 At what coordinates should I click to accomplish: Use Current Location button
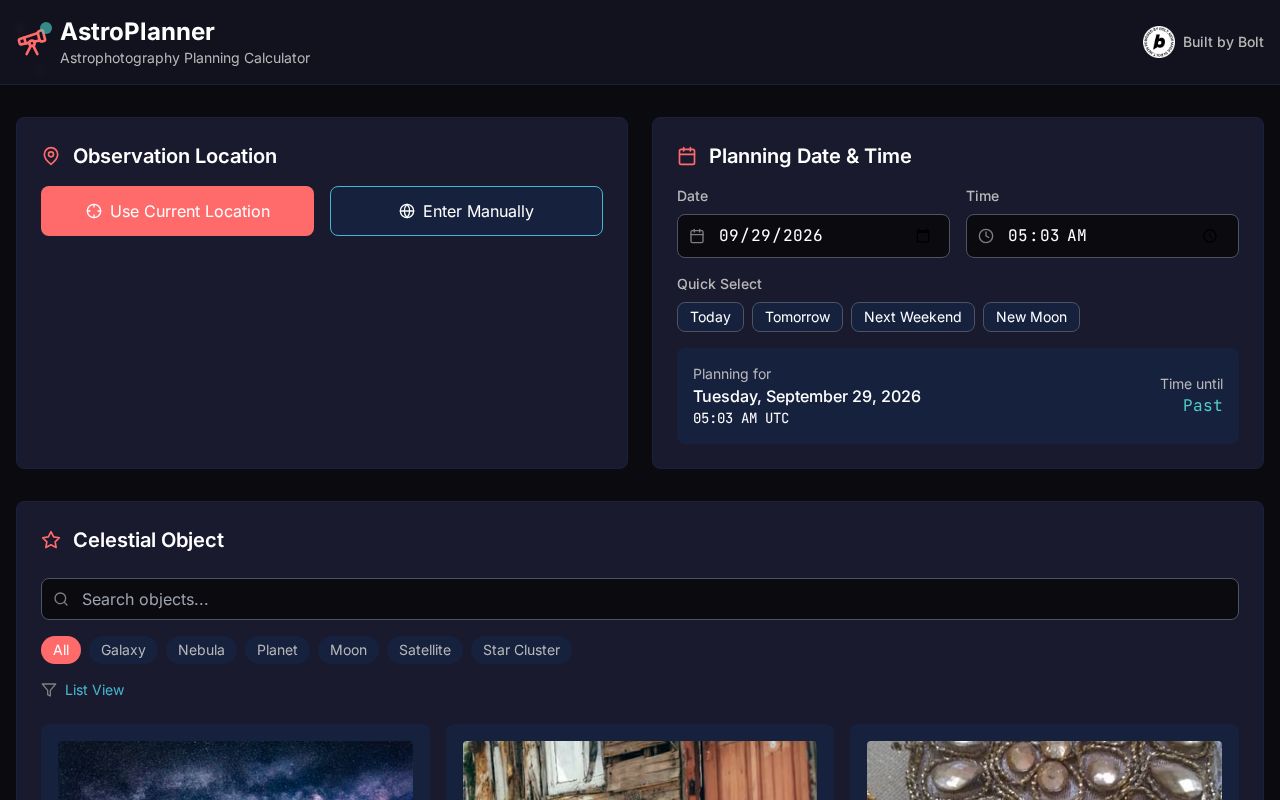tap(177, 211)
